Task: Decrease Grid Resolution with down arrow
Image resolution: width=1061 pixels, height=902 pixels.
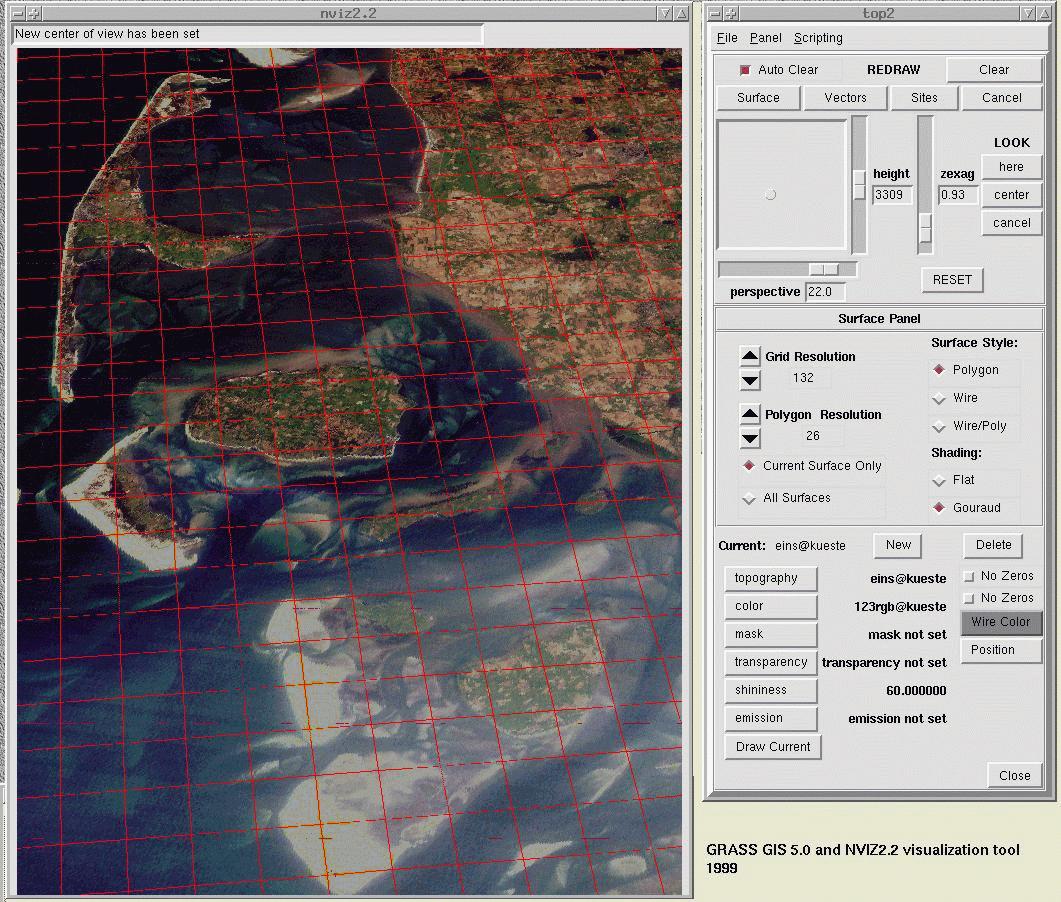Action: [750, 379]
